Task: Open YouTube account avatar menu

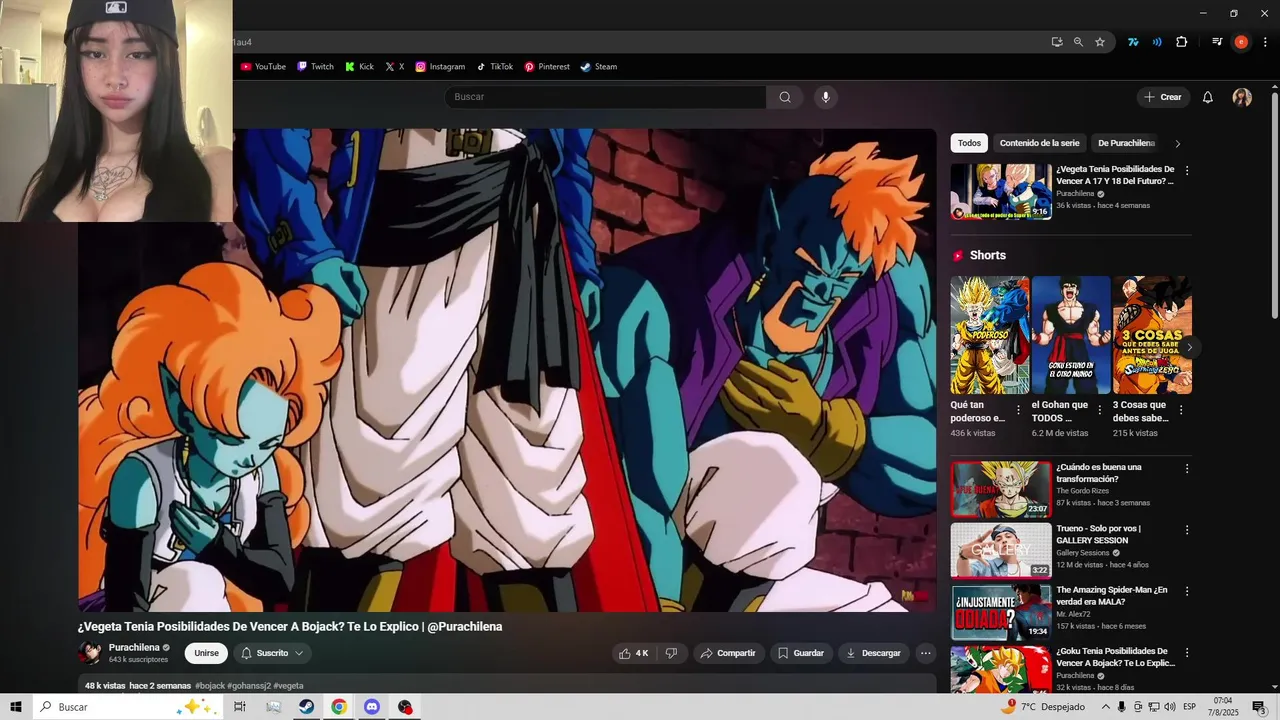Action: click(x=1242, y=97)
